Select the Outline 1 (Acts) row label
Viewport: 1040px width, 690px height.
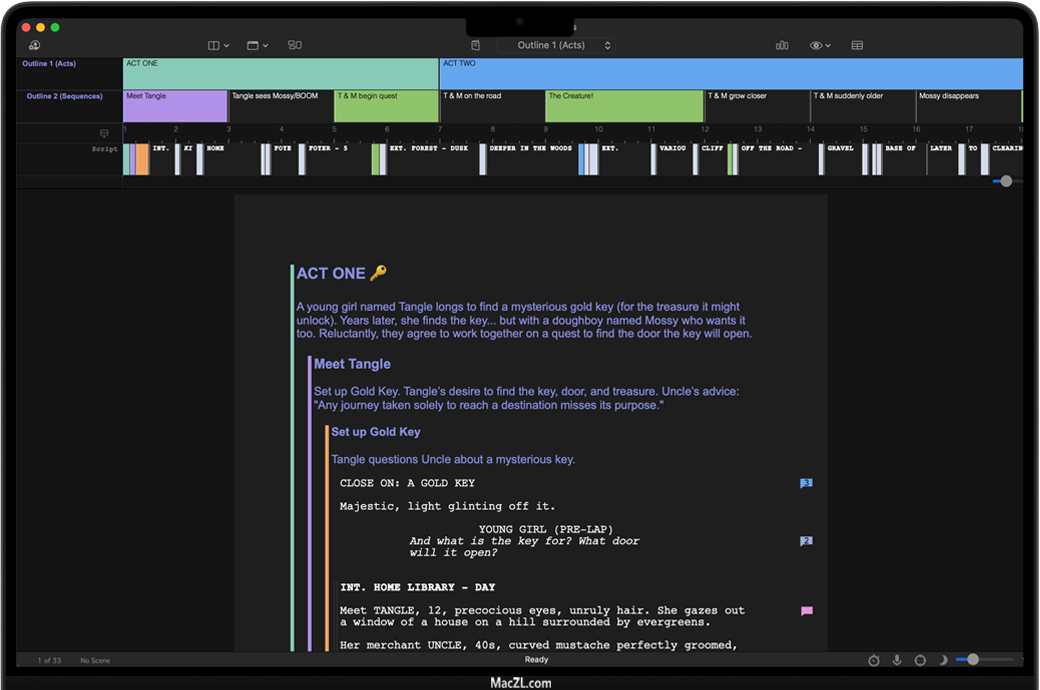click(51, 64)
